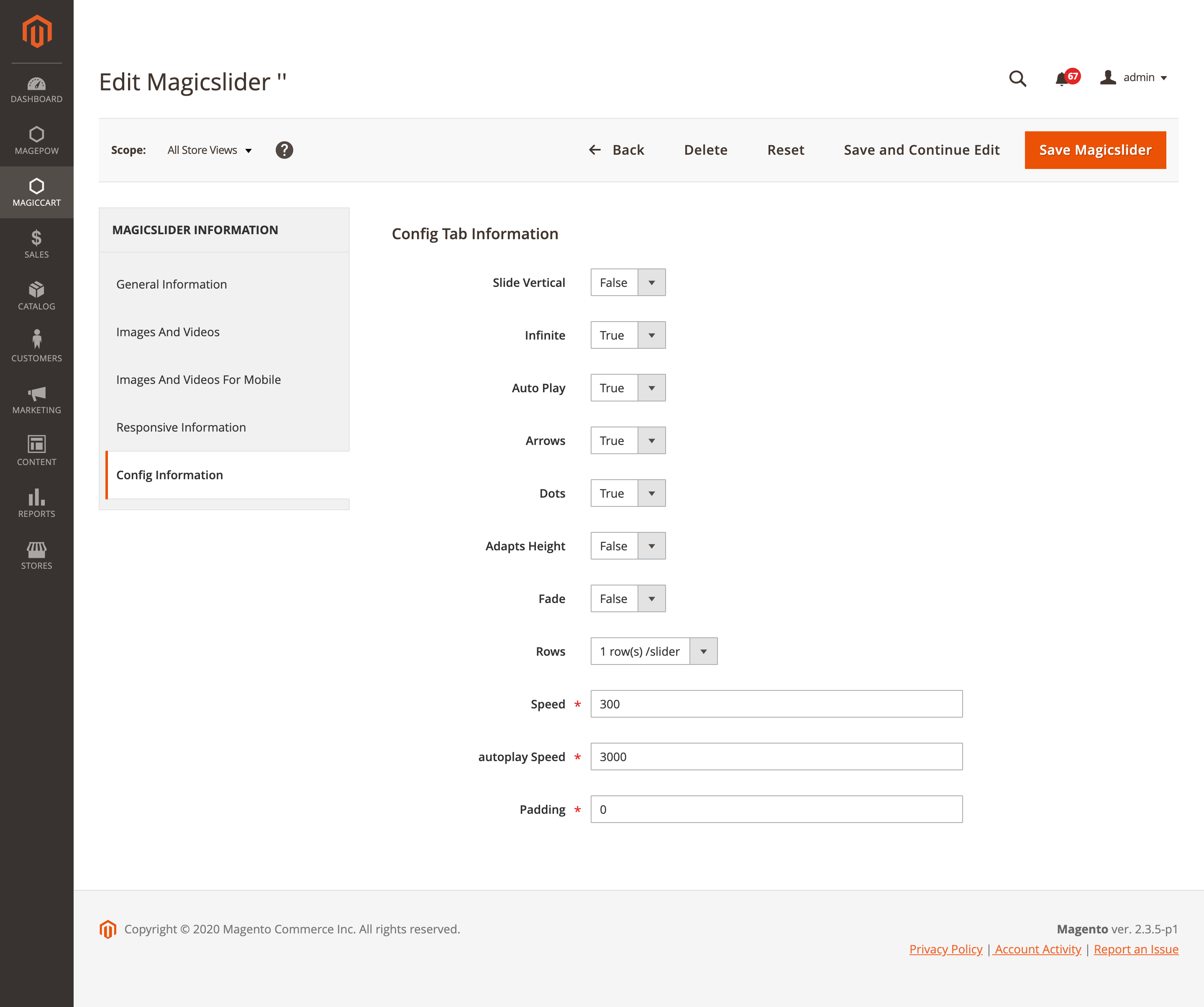This screenshot has height=1007, width=1204.
Task: Click the scope help question icon
Action: 284,150
